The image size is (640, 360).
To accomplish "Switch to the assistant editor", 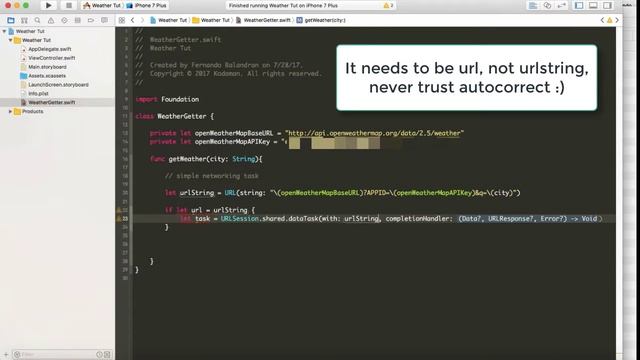I will (x=547, y=5).
